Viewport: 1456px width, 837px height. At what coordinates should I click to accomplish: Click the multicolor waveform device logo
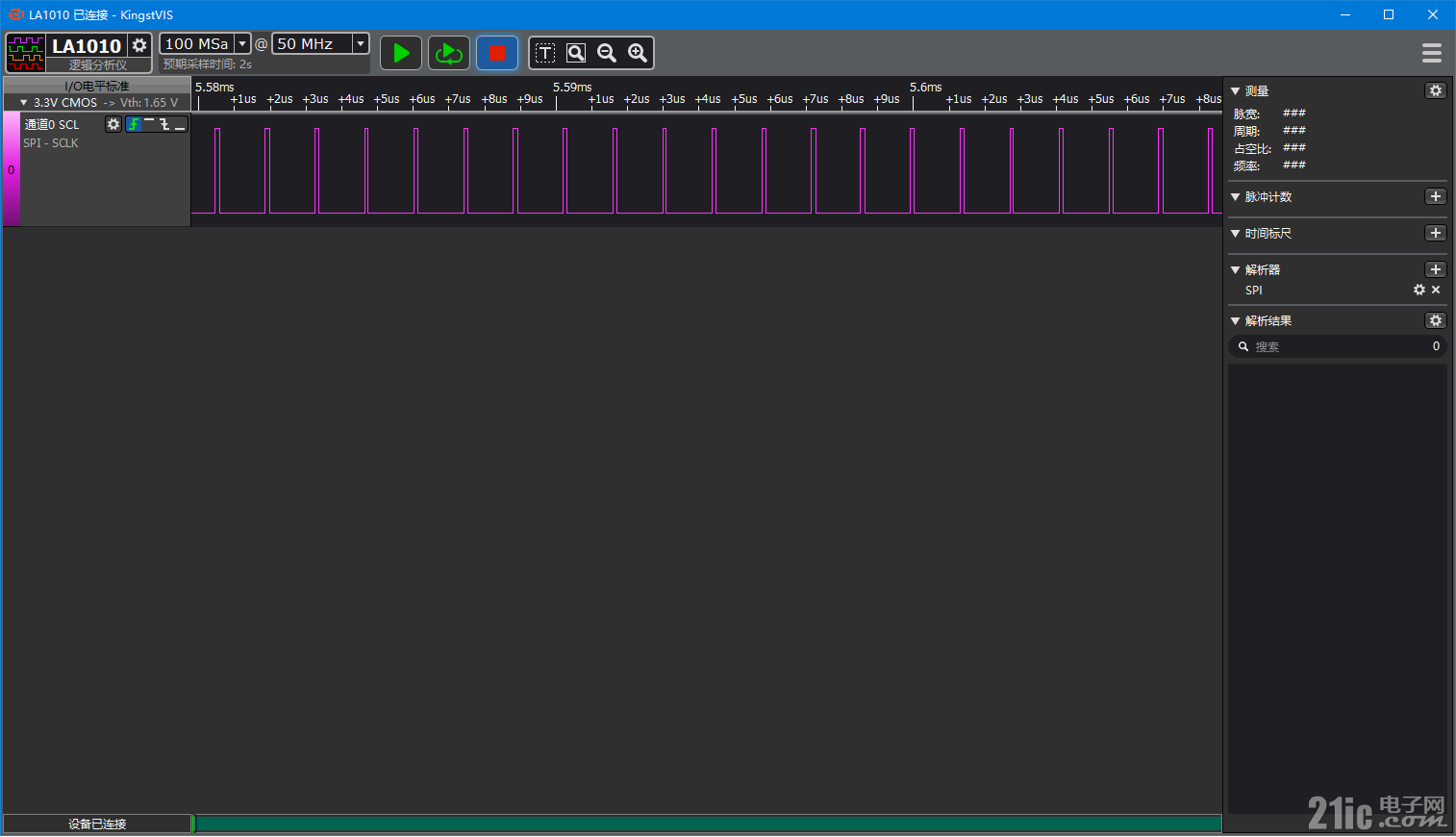click(26, 53)
